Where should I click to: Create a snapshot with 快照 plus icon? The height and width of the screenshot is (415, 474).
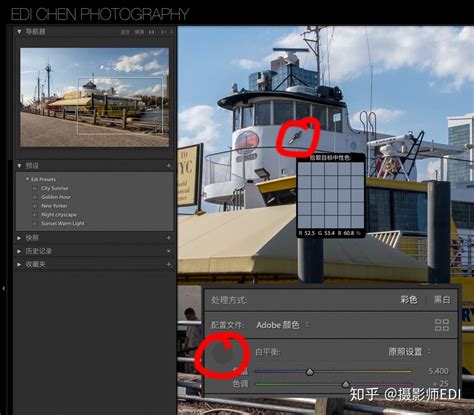click(x=168, y=238)
